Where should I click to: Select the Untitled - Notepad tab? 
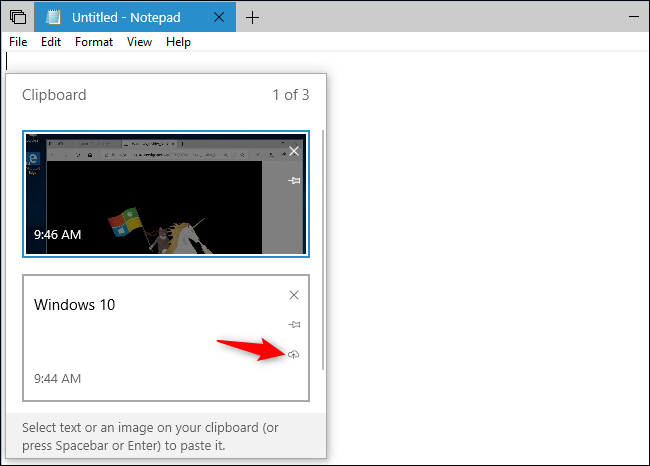(x=135, y=17)
